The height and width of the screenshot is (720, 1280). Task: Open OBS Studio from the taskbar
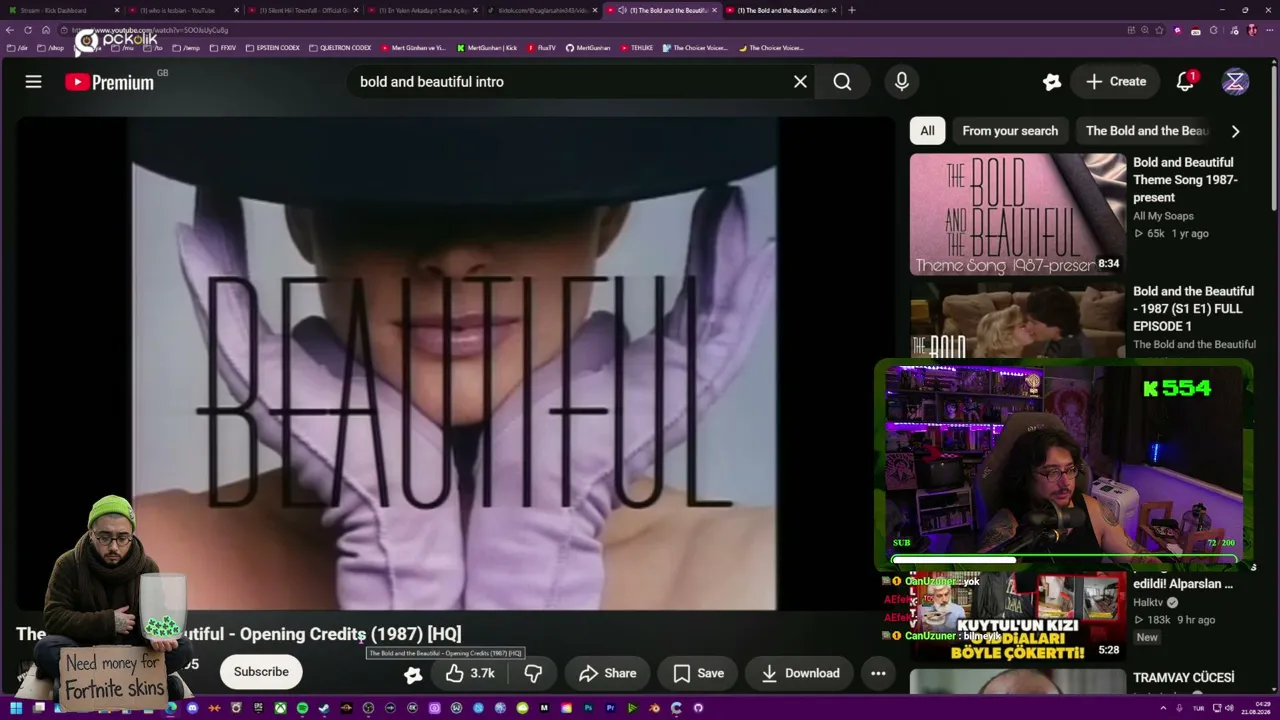tap(368, 708)
